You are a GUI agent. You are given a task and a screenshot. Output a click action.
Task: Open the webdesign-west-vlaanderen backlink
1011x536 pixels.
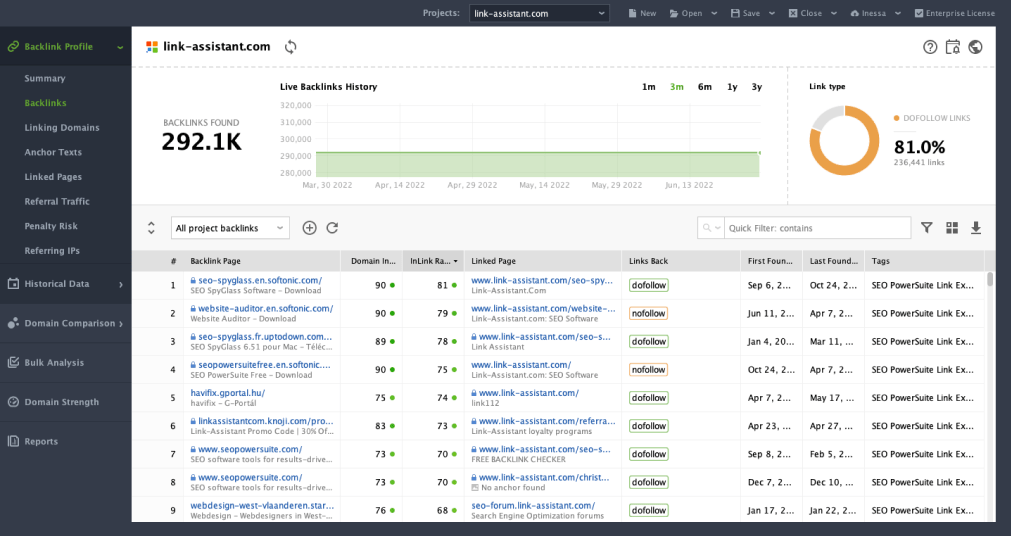[x=262, y=506]
